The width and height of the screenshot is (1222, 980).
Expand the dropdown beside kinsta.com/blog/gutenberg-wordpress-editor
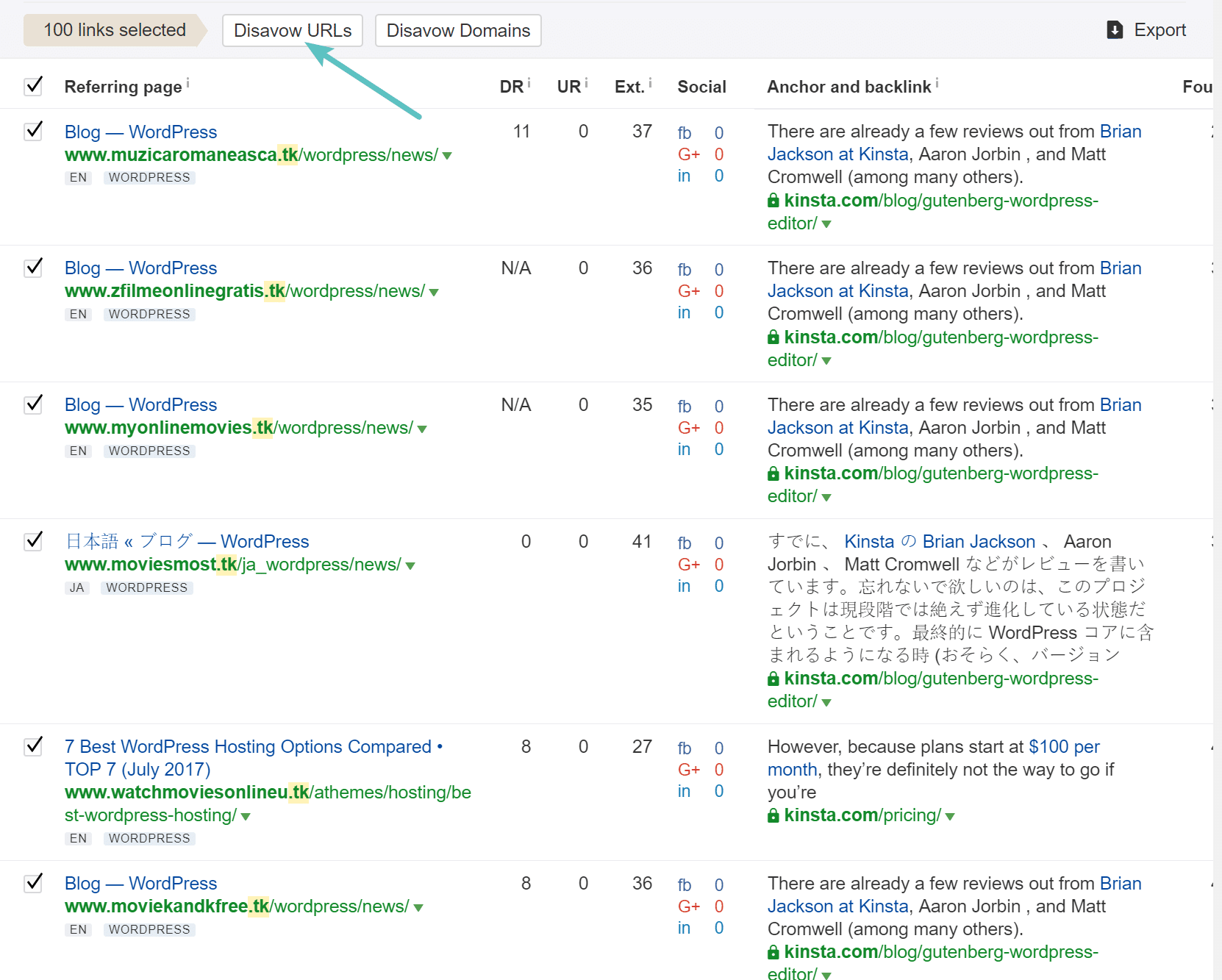(x=827, y=224)
